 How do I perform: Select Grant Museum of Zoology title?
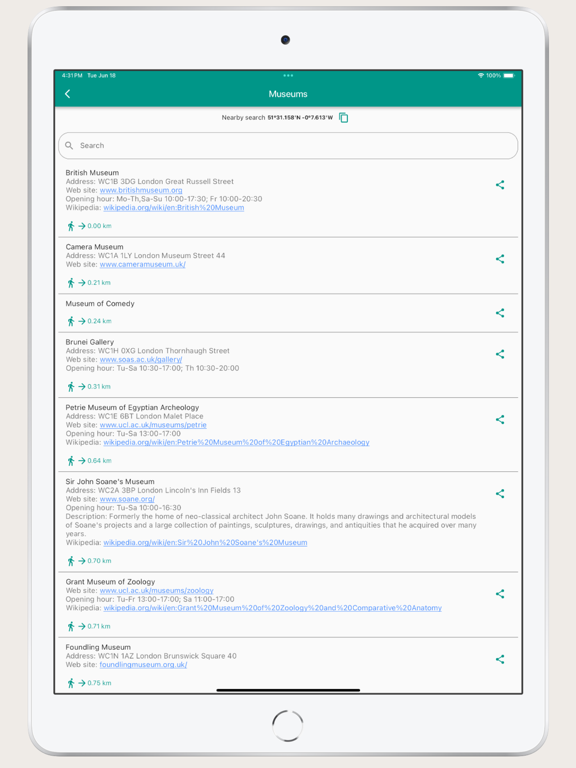(110, 582)
